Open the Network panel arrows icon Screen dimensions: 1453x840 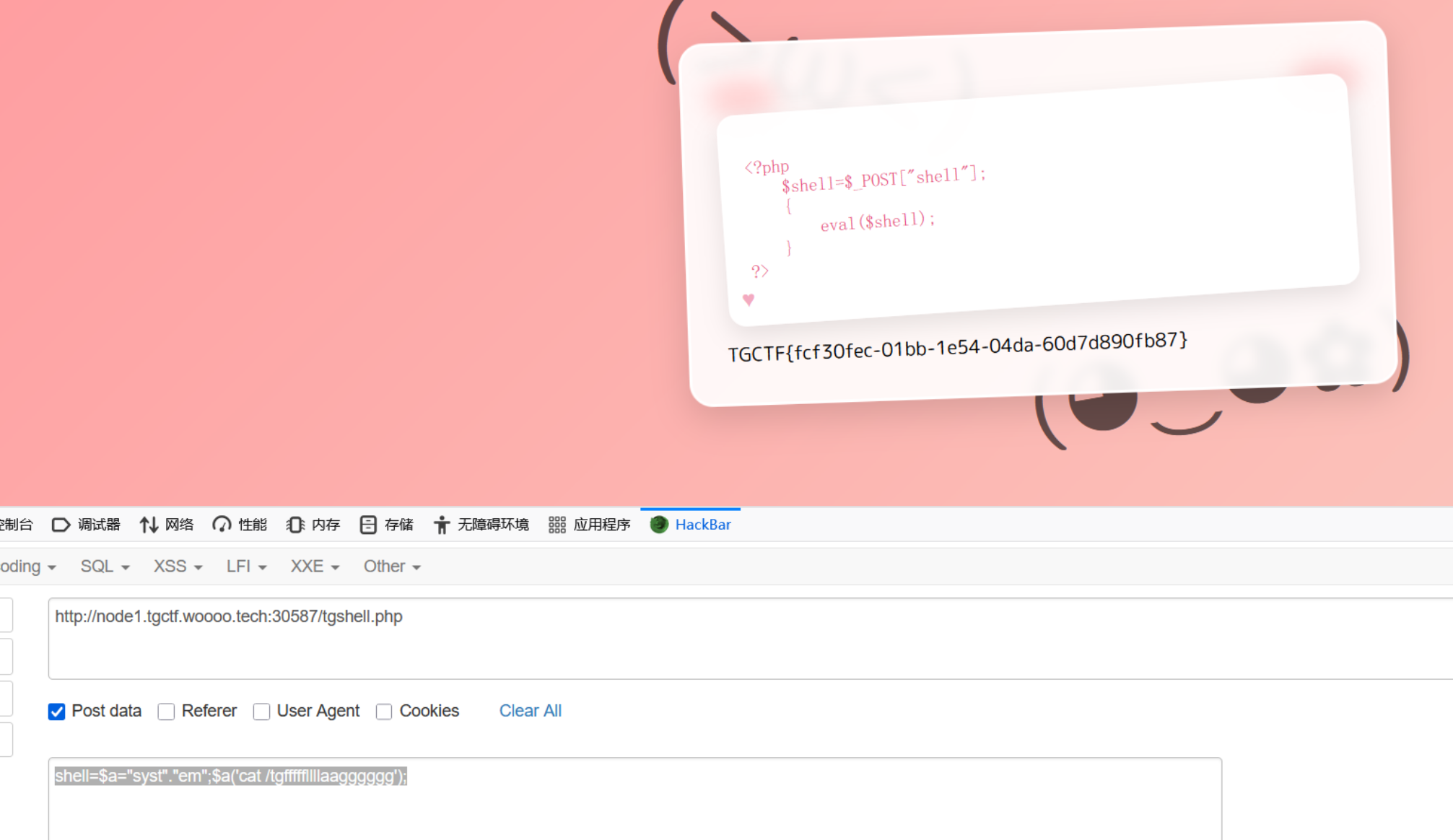[x=149, y=525]
